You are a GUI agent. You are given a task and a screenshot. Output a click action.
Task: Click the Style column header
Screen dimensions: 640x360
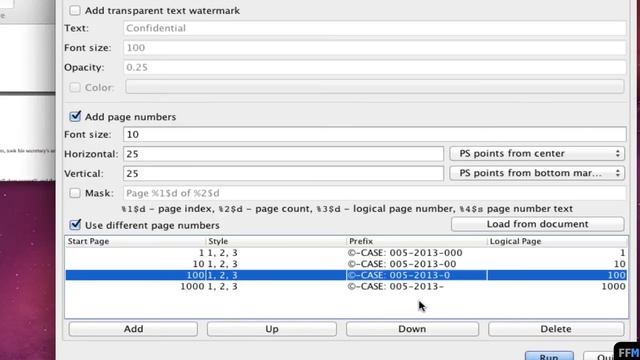(x=276, y=241)
